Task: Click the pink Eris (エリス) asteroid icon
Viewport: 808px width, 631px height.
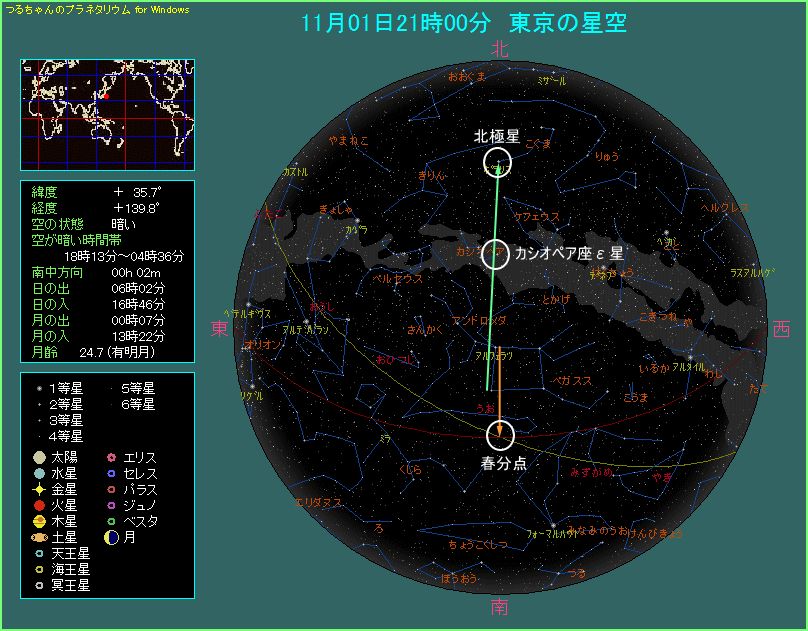Action: pos(112,456)
